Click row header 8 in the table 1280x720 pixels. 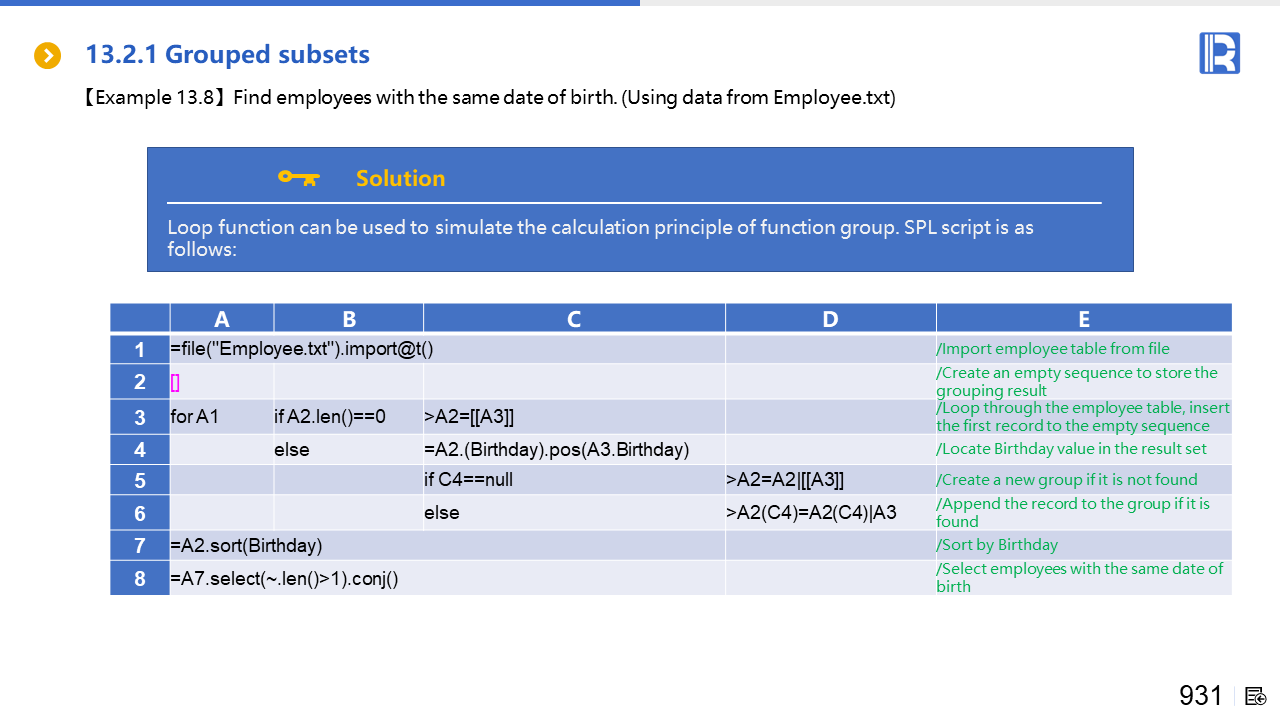click(x=140, y=578)
